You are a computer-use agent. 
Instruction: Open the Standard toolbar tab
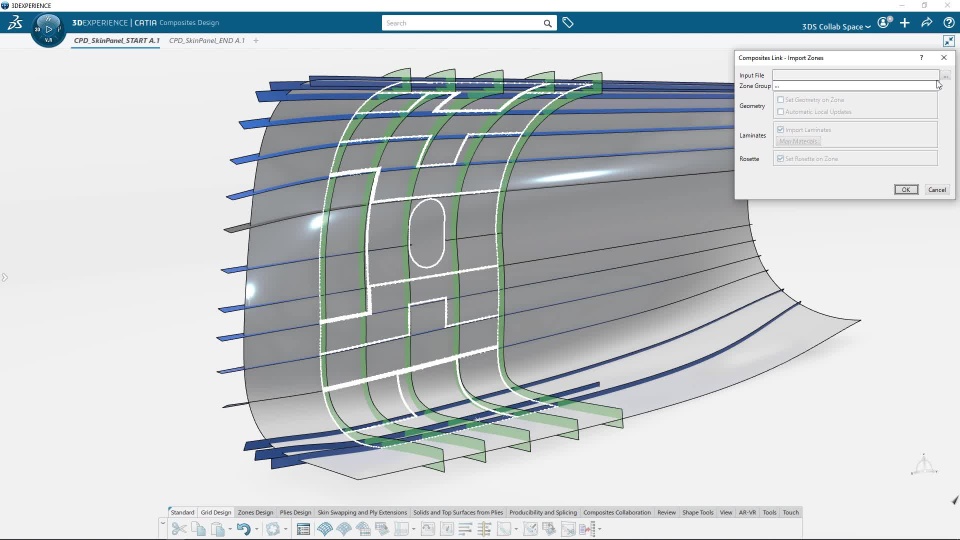point(182,512)
